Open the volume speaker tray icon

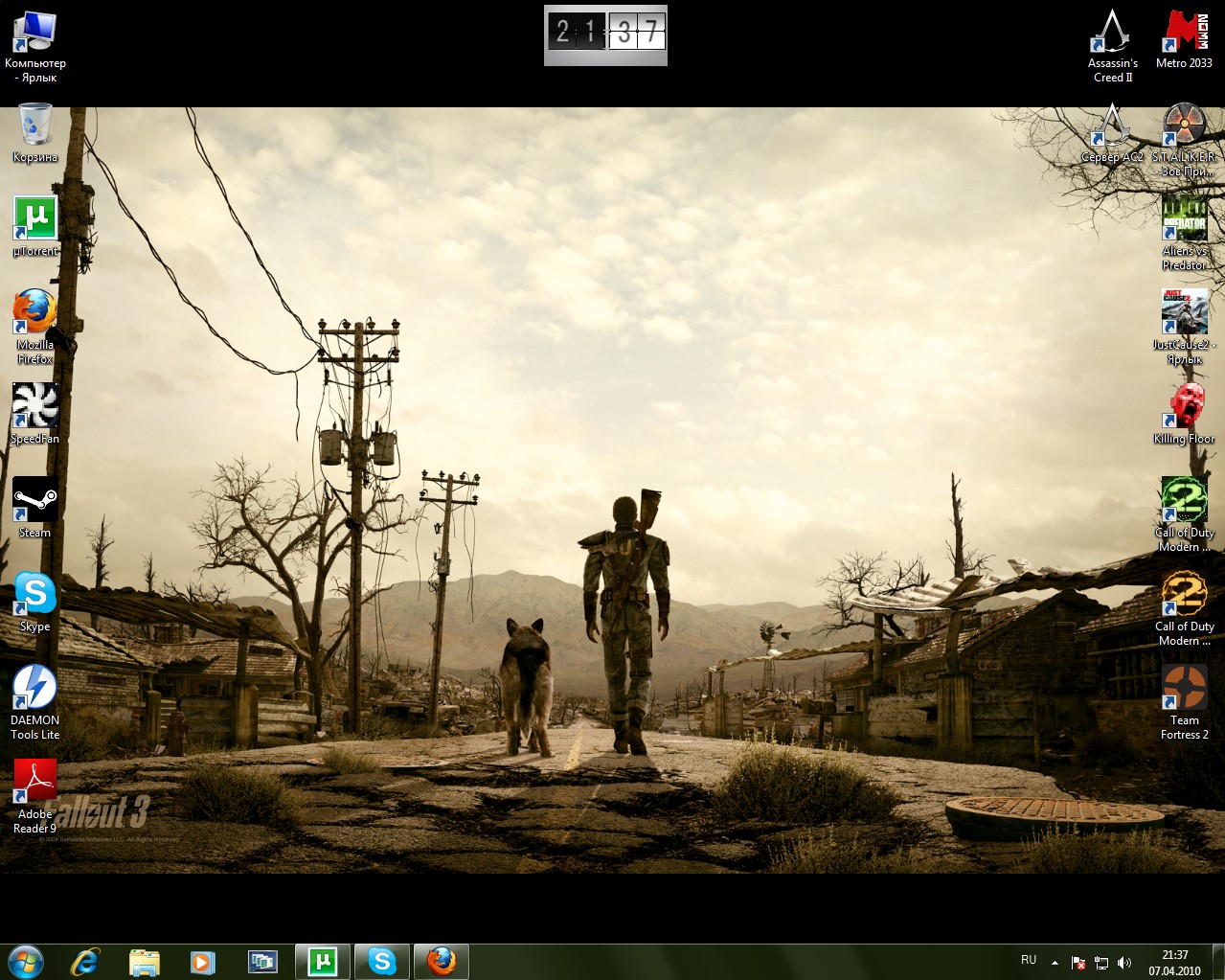[x=1124, y=962]
